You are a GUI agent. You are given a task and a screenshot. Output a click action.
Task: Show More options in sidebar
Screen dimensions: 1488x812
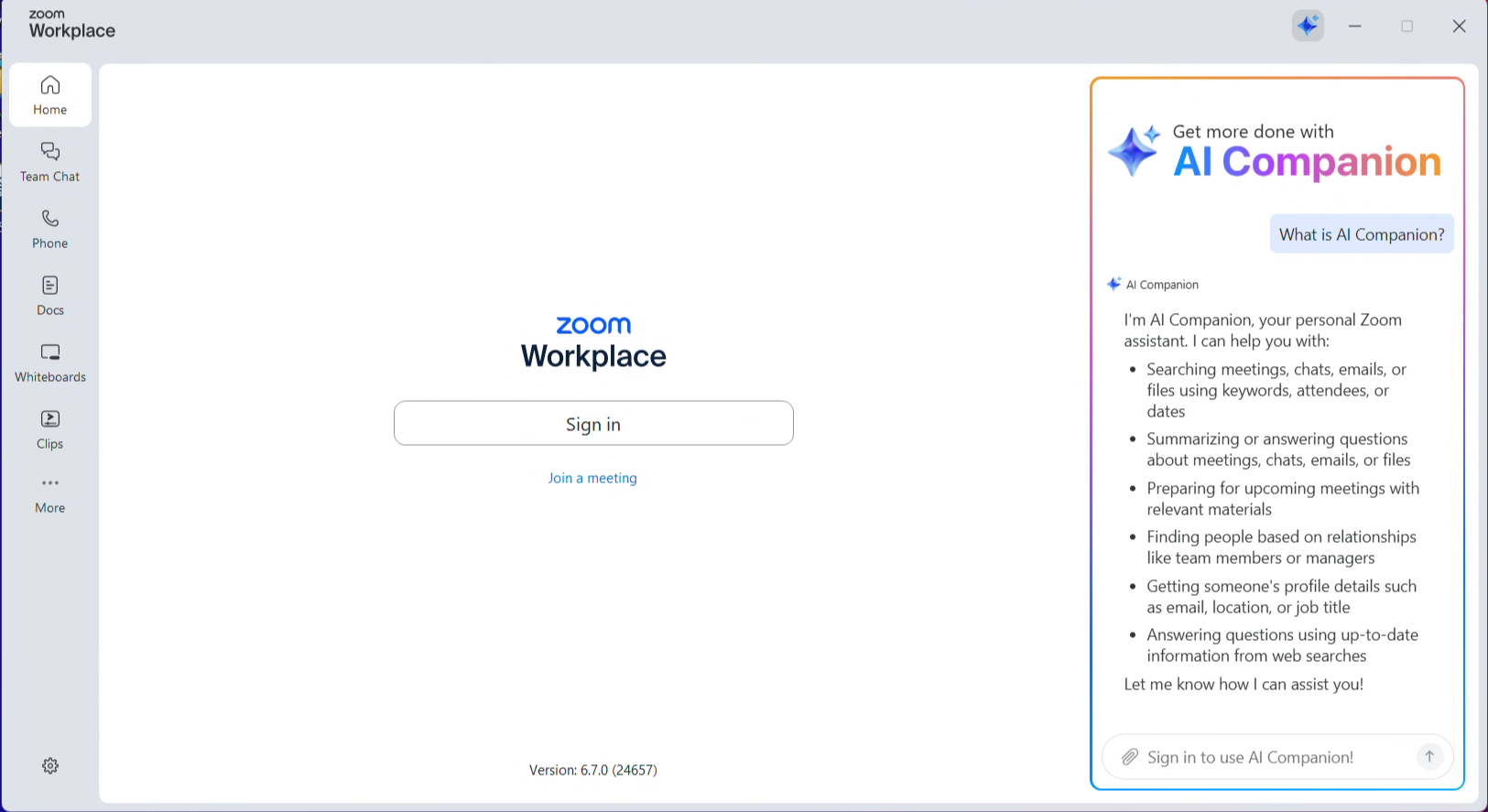tap(50, 494)
